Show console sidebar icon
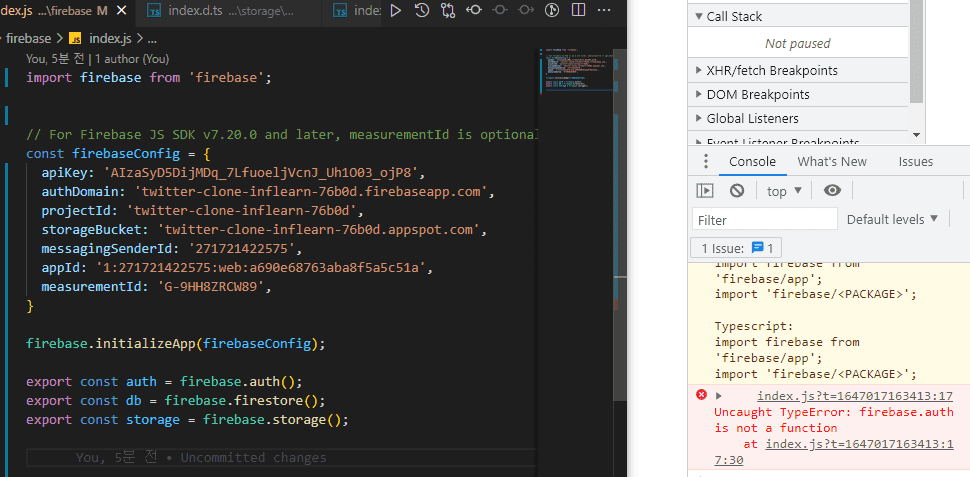 [x=705, y=191]
